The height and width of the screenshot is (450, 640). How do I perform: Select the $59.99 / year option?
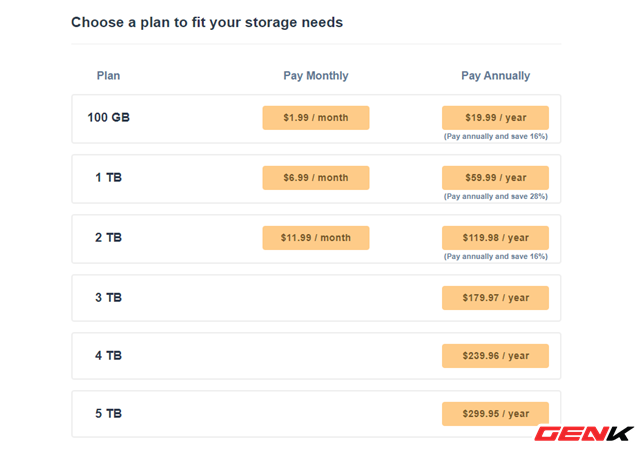click(495, 178)
